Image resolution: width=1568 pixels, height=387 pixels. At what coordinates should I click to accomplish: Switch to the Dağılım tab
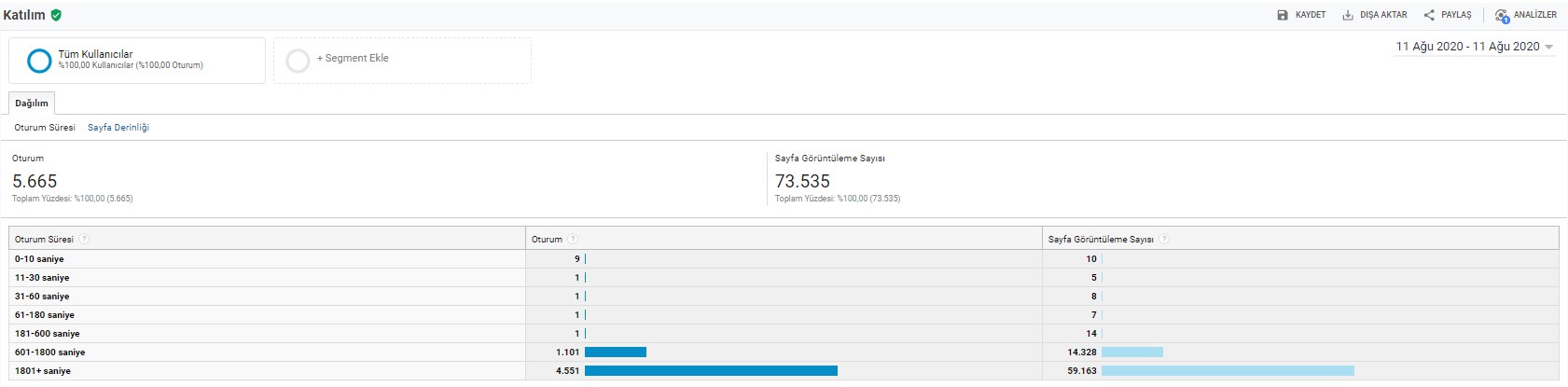click(32, 104)
